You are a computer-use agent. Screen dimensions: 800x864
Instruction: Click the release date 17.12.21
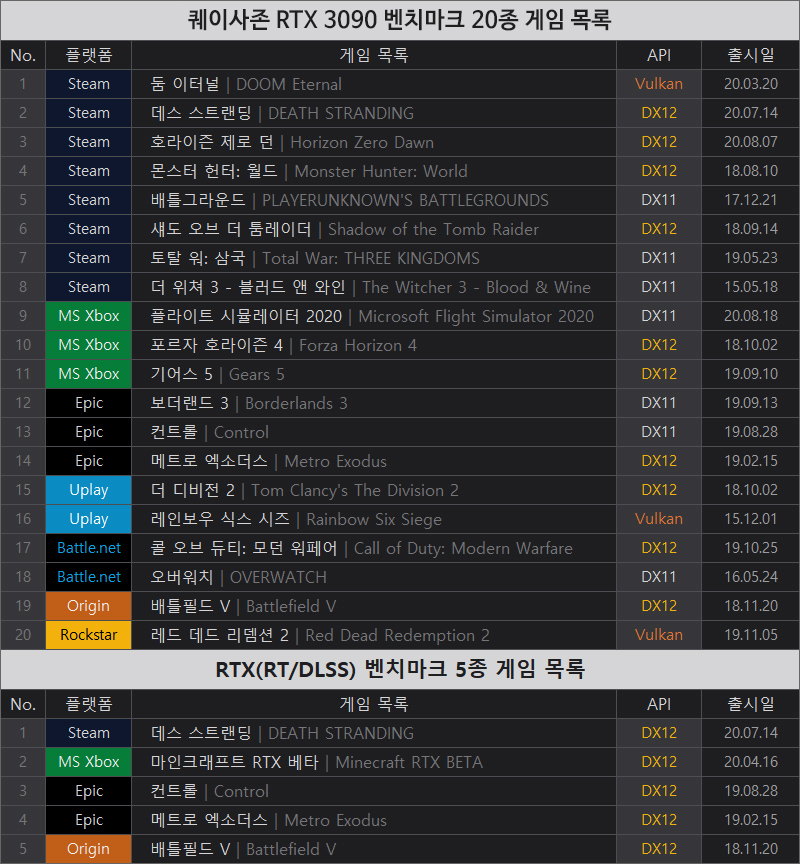point(751,200)
